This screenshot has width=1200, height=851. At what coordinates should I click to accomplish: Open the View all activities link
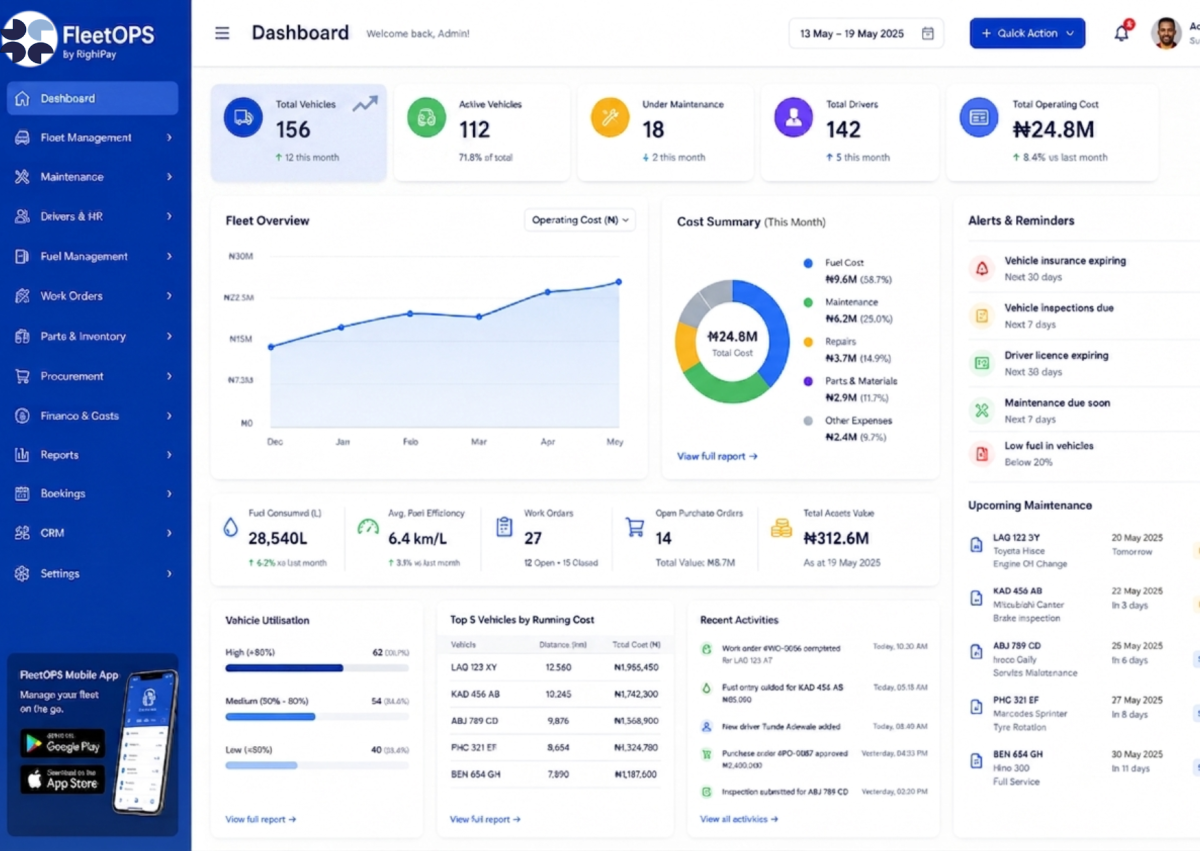(x=739, y=819)
